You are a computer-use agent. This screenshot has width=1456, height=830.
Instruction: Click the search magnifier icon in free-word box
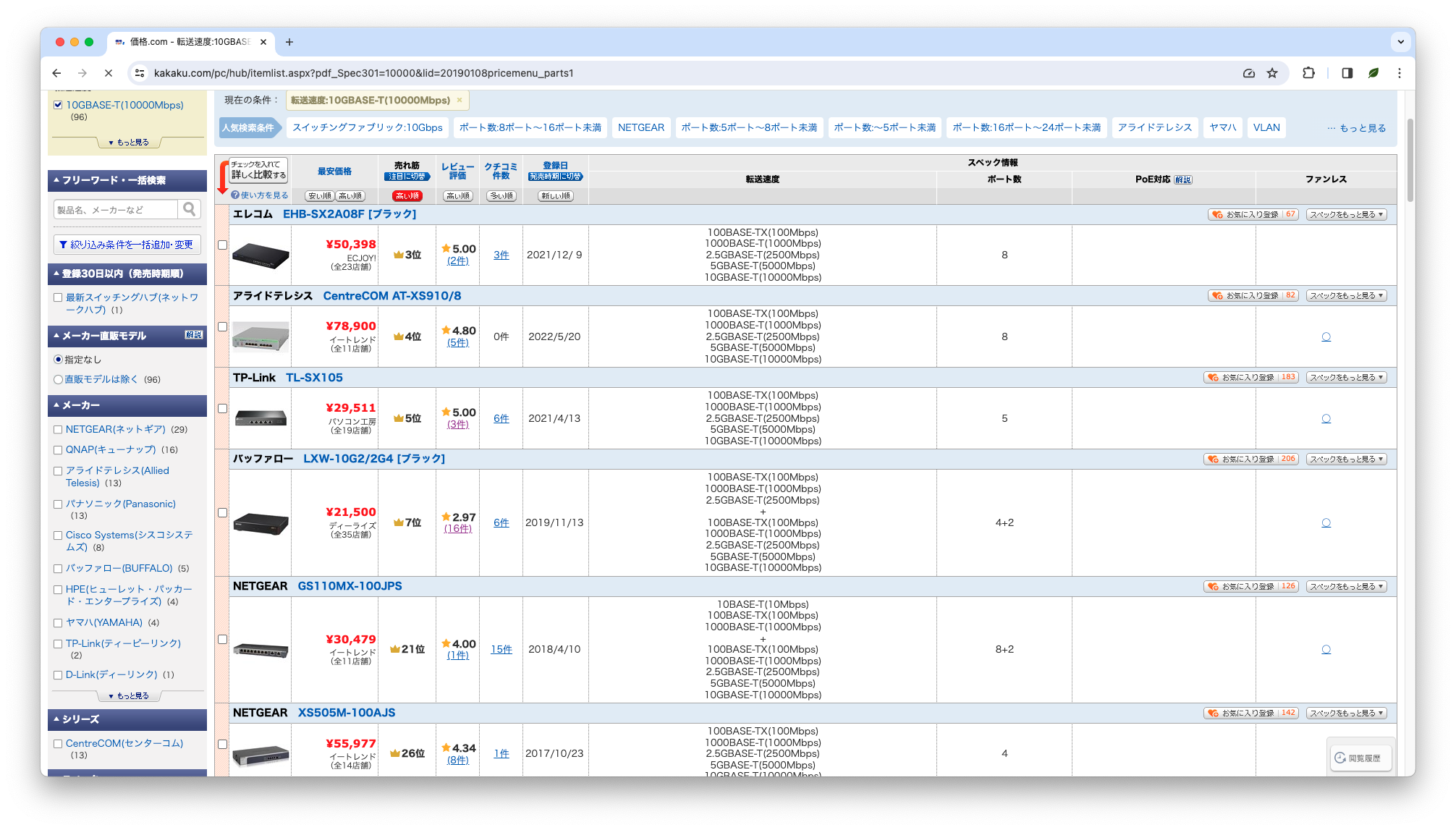tap(189, 209)
